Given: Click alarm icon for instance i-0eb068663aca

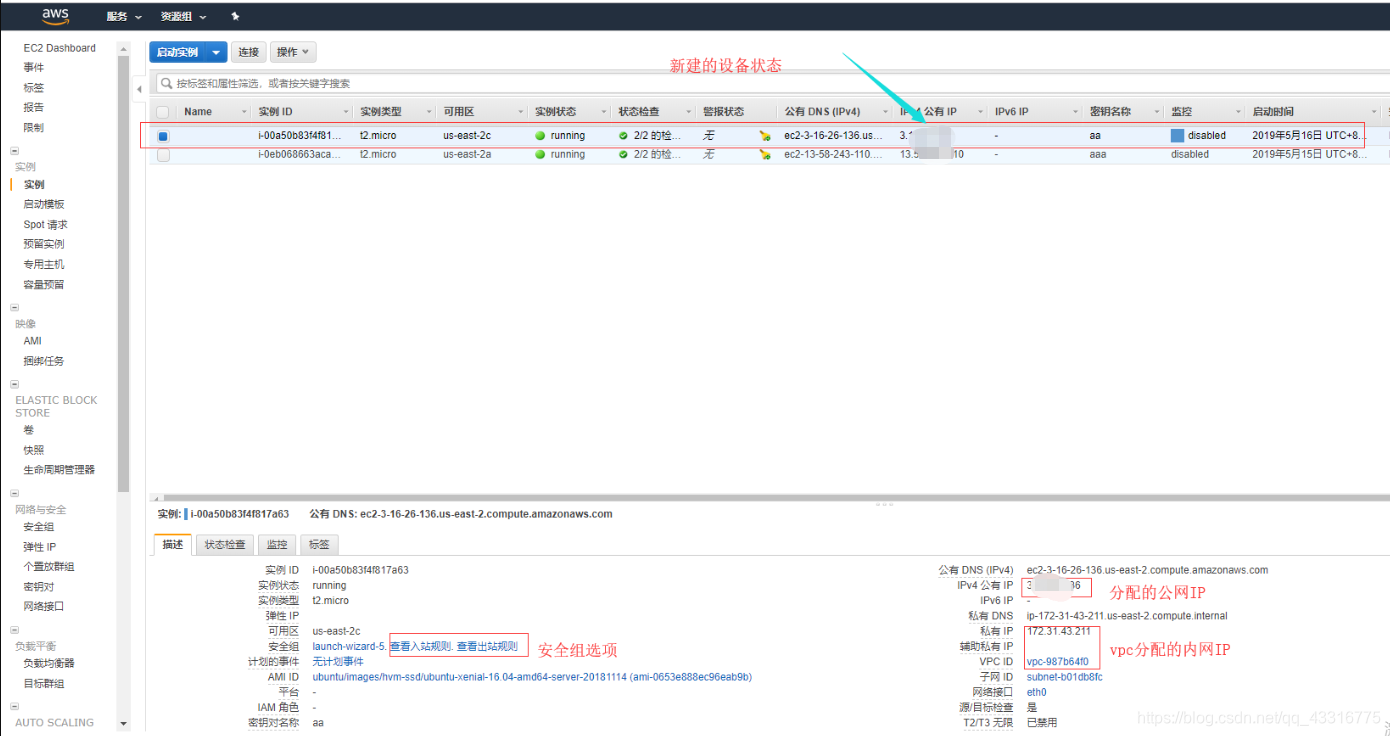Looking at the screenshot, I should coord(765,155).
